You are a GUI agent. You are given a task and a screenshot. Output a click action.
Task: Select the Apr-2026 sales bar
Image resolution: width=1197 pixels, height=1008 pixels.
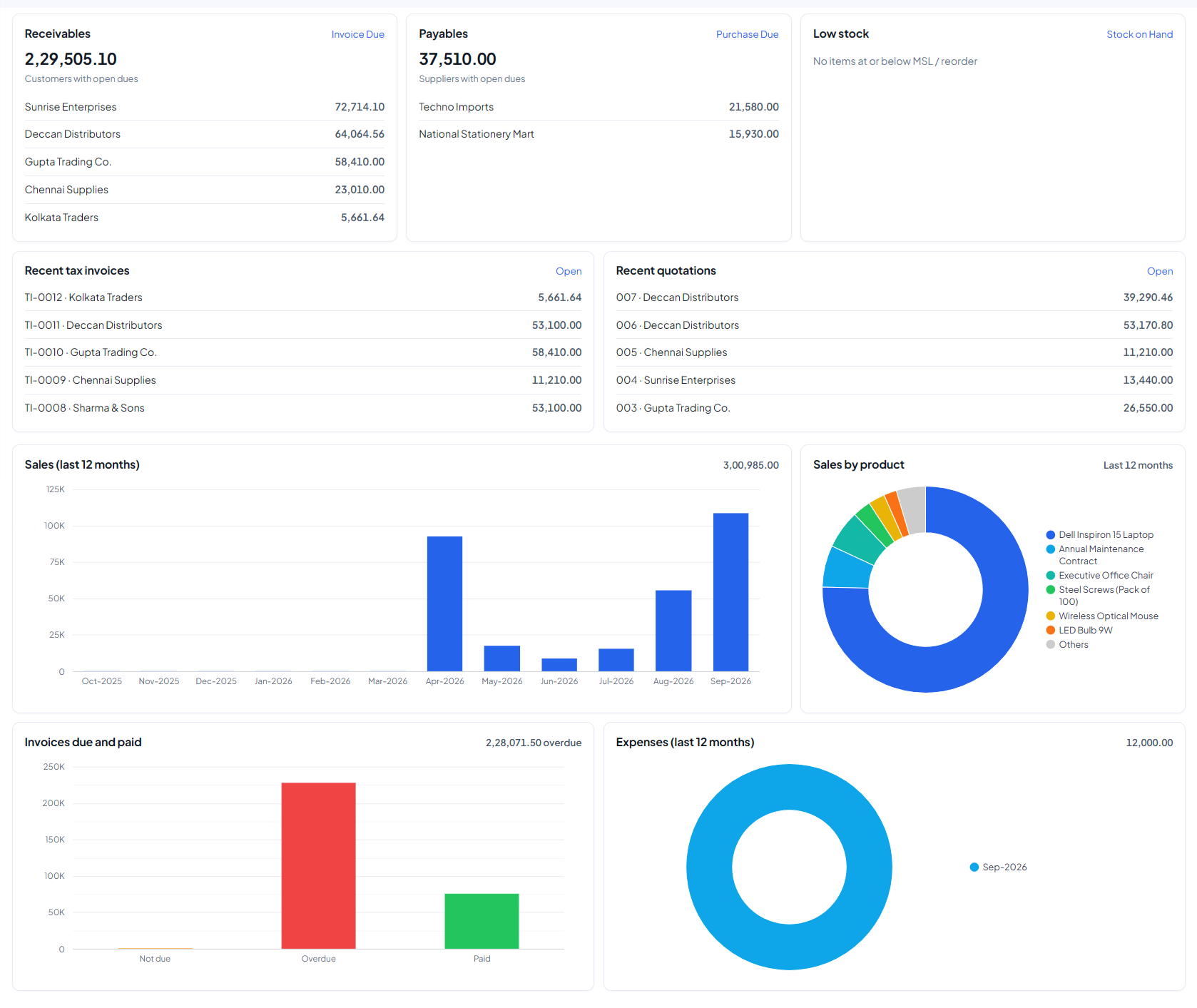[444, 604]
